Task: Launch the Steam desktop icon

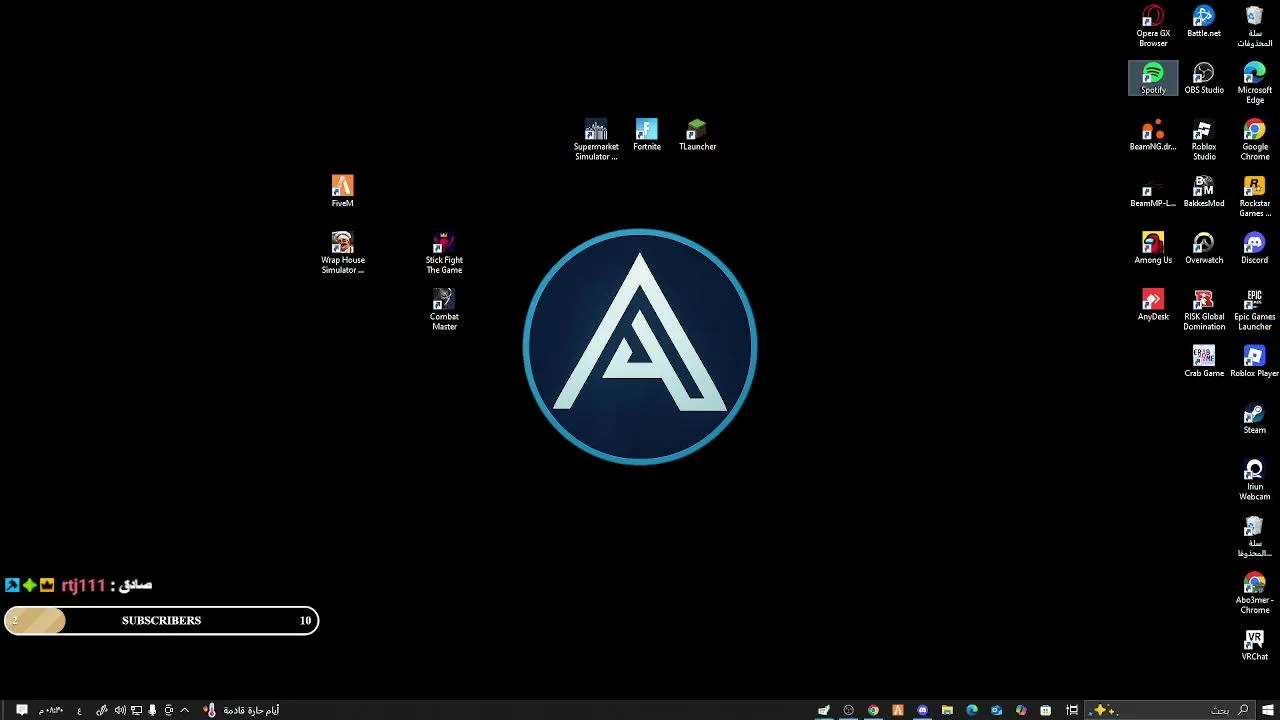Action: [1255, 418]
